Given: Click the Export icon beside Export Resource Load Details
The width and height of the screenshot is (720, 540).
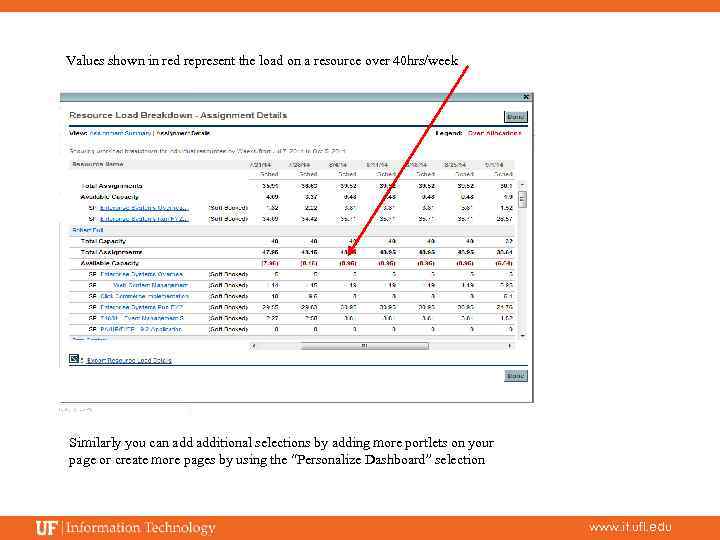Looking at the screenshot, I should pyautogui.click(x=74, y=359).
